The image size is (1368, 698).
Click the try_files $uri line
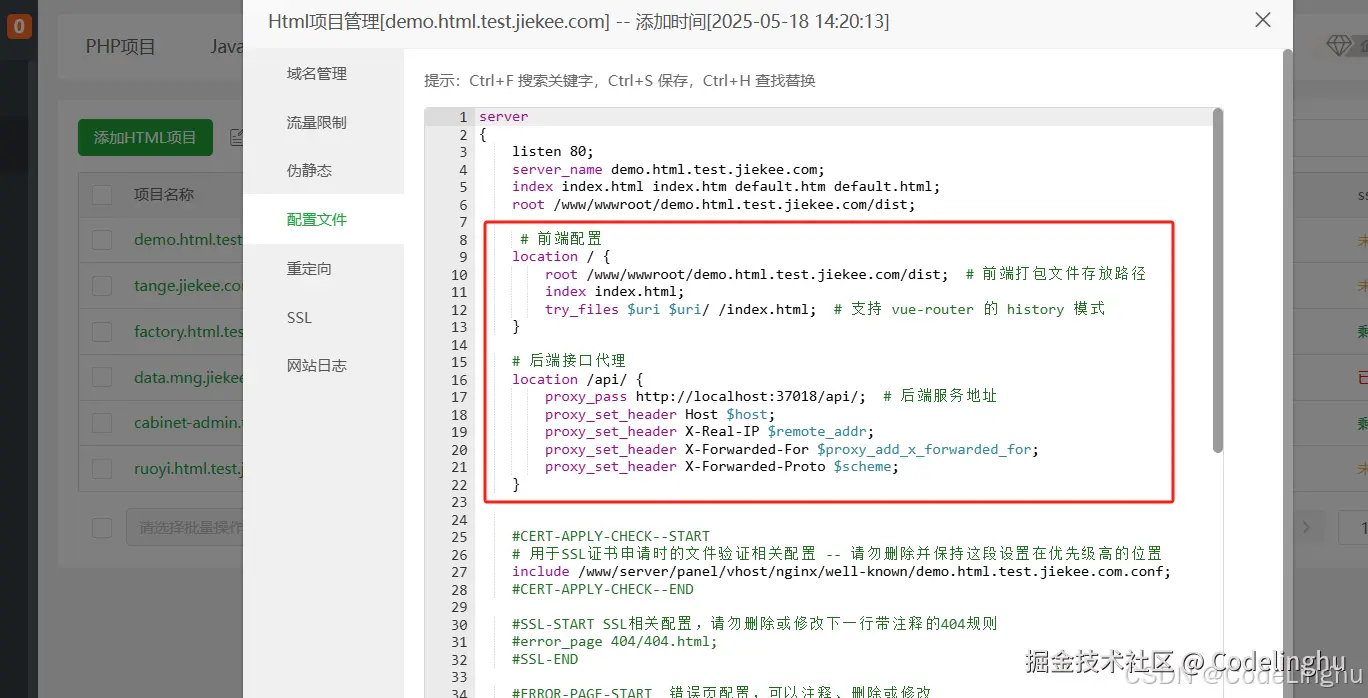click(x=825, y=309)
